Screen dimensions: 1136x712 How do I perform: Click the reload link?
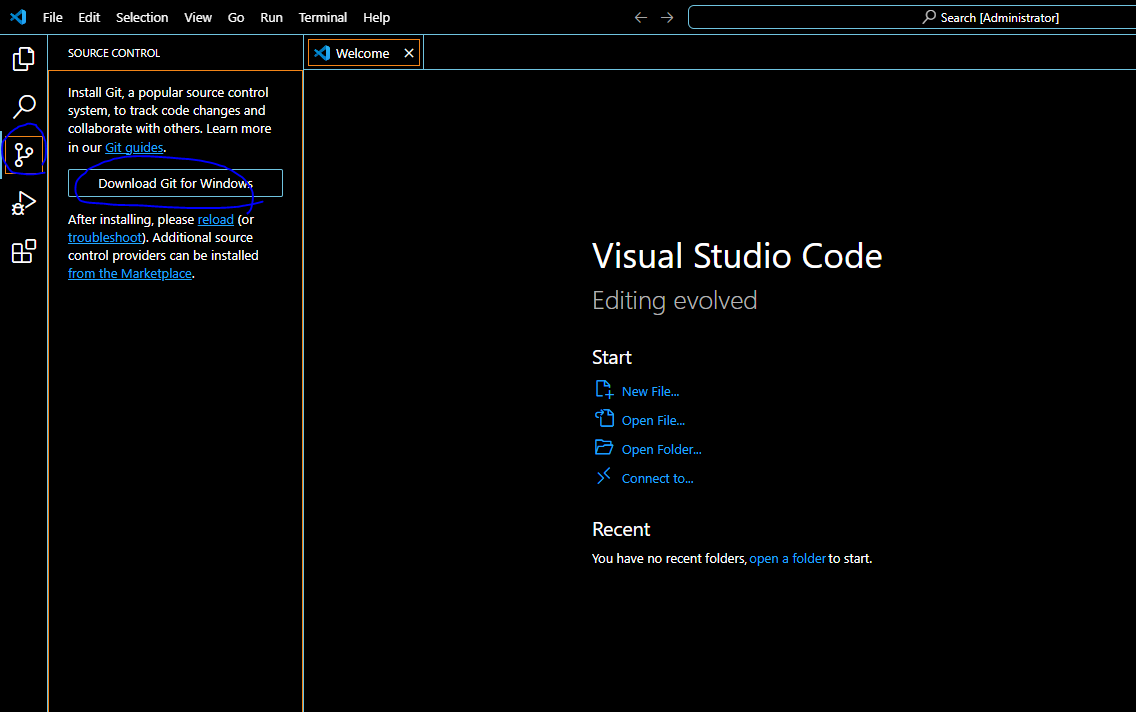(x=216, y=219)
